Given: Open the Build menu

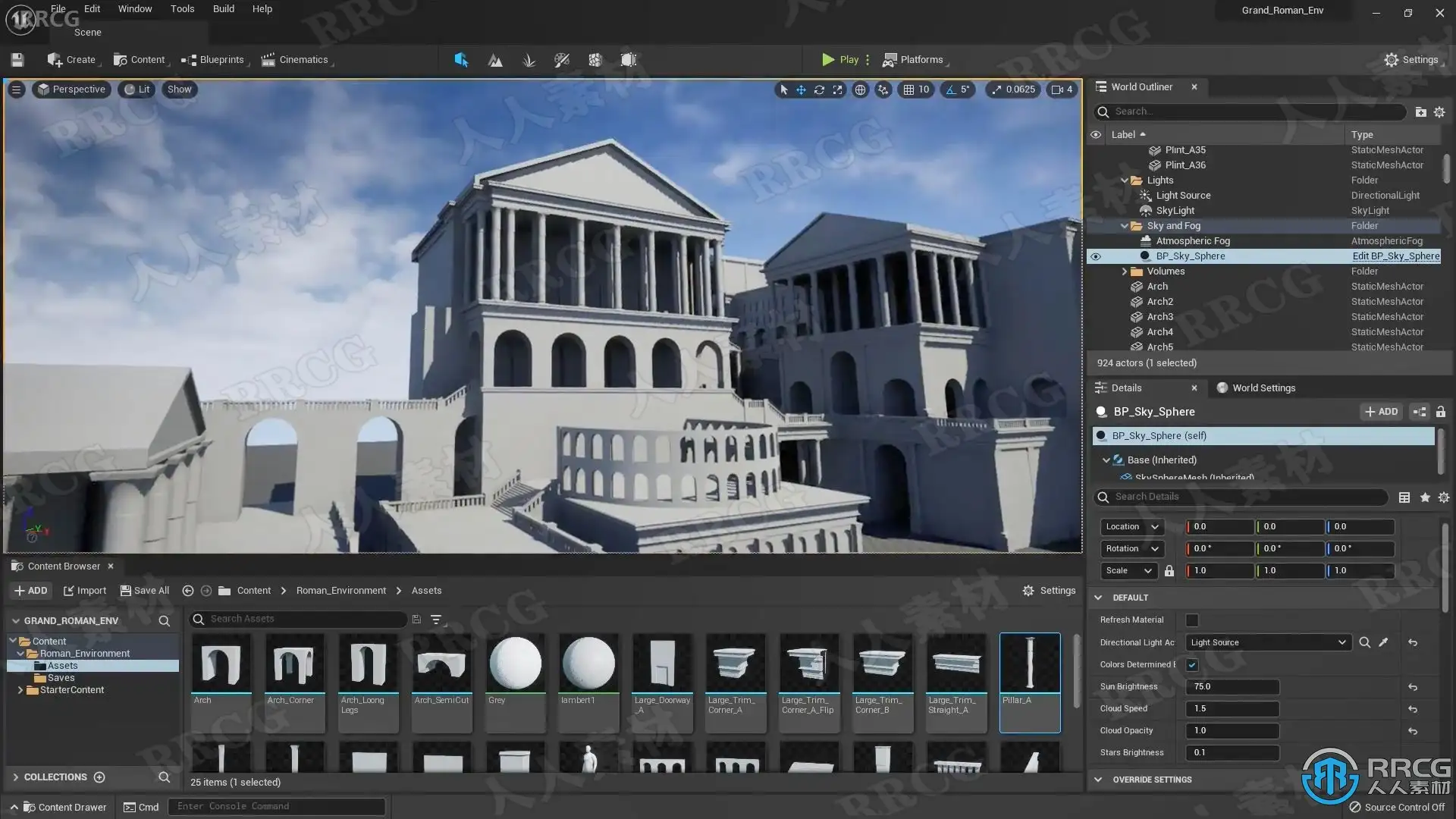Looking at the screenshot, I should [223, 9].
